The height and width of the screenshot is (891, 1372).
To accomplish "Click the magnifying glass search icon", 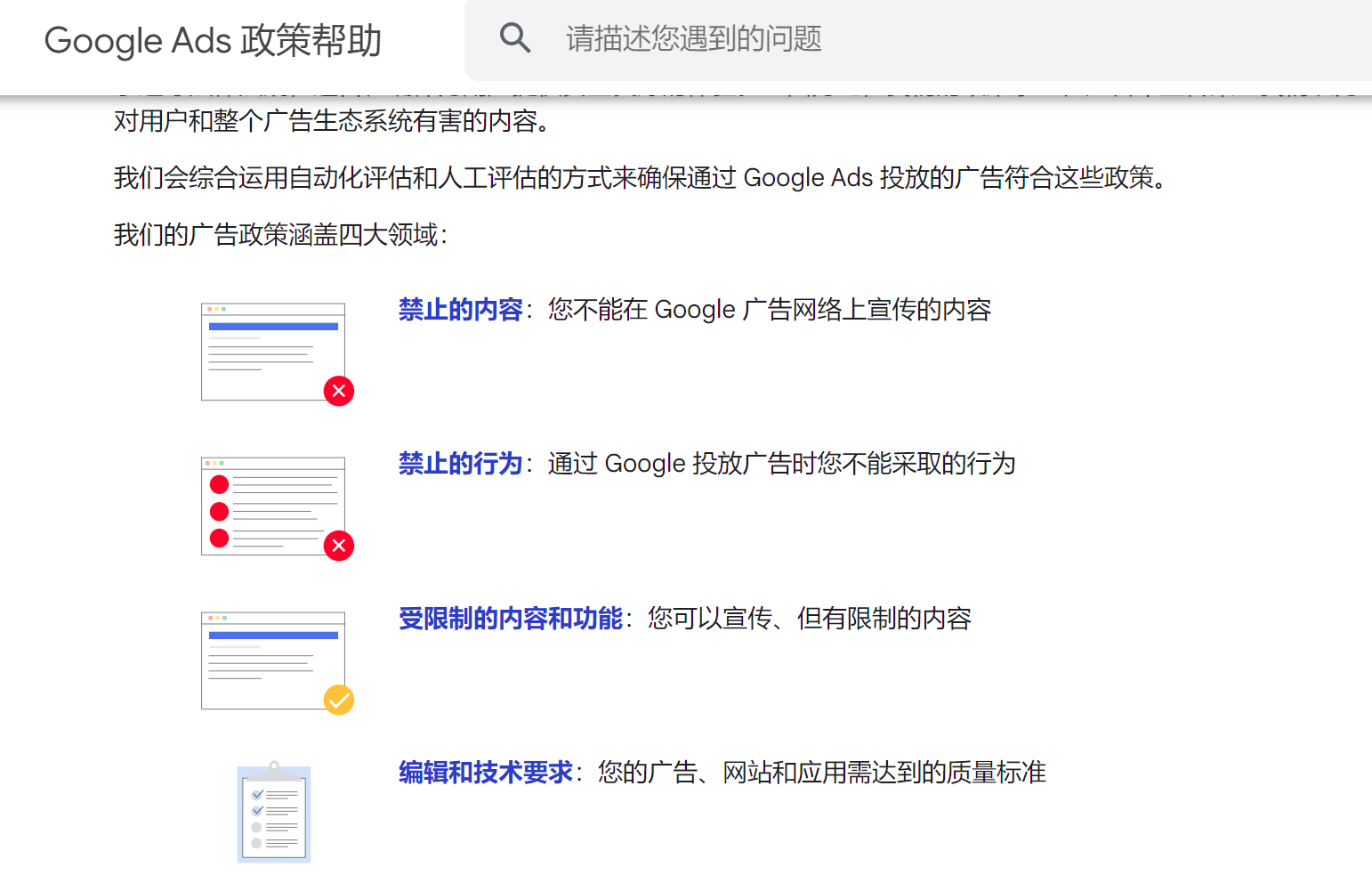I will point(514,38).
